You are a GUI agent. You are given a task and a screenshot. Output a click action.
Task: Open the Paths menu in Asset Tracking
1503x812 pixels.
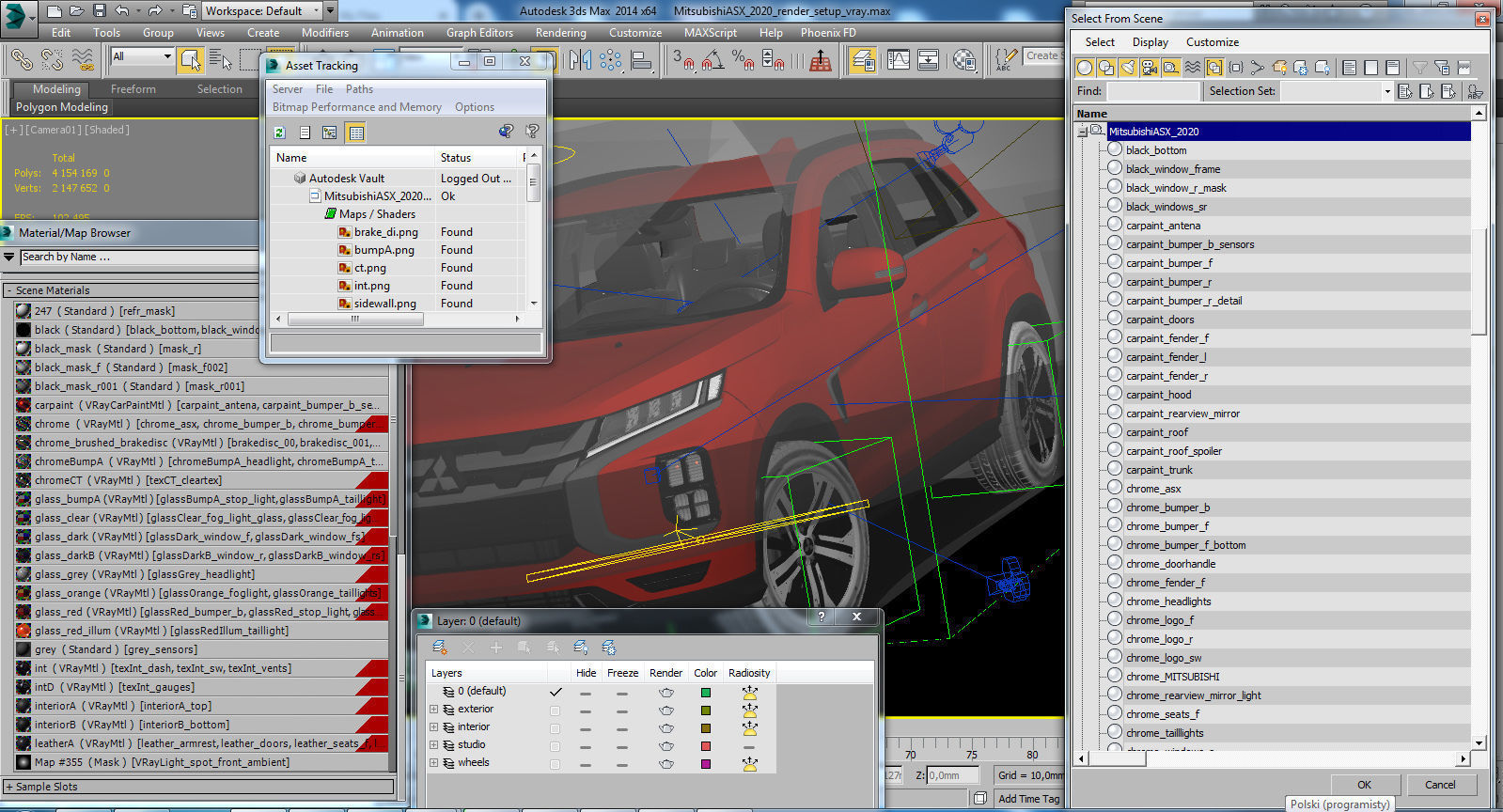[x=359, y=89]
